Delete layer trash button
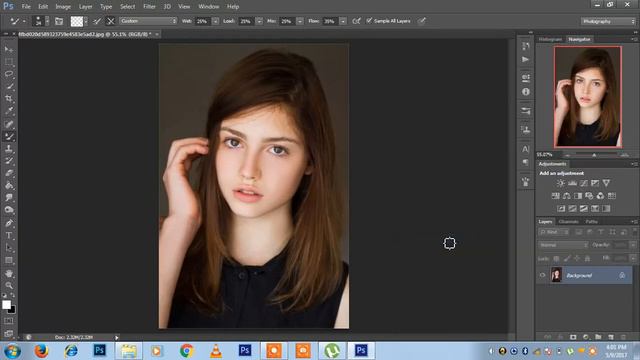The height and width of the screenshot is (360, 640). pos(623,337)
